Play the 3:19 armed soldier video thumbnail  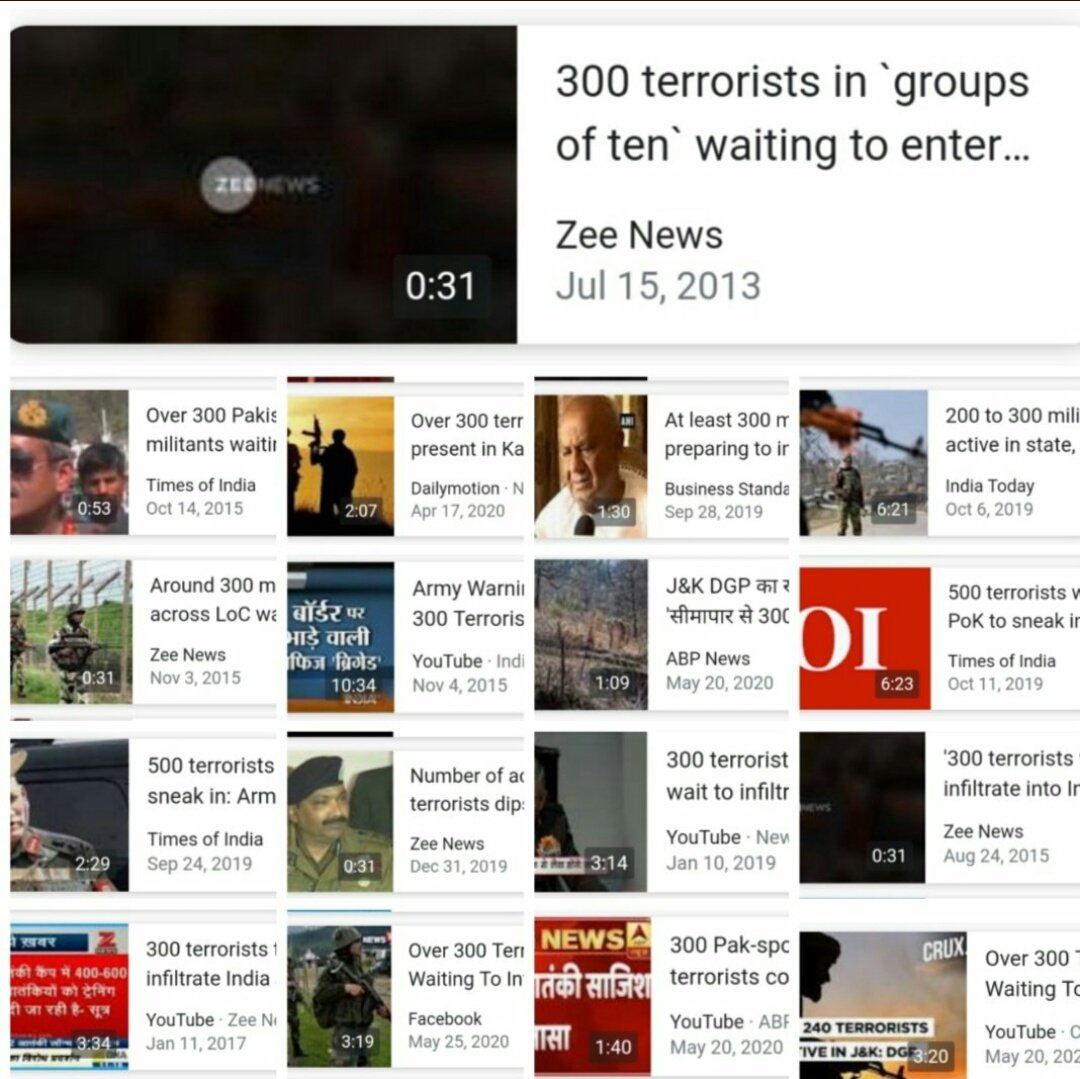pos(339,998)
